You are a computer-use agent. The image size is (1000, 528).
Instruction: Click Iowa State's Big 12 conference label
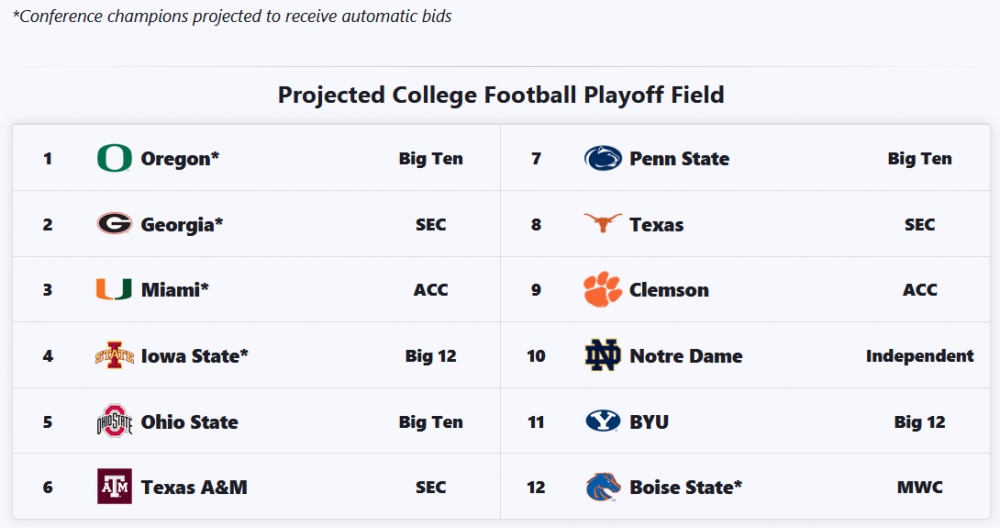pos(430,356)
